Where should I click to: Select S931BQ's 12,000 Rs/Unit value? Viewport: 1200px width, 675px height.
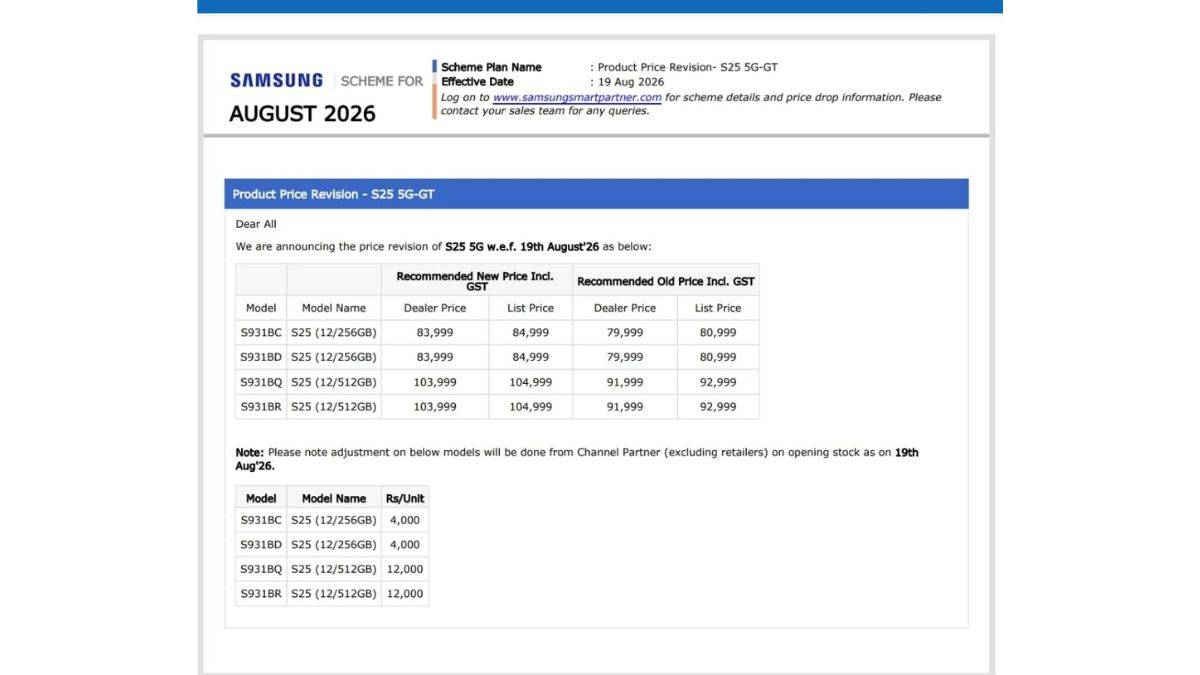coord(404,569)
